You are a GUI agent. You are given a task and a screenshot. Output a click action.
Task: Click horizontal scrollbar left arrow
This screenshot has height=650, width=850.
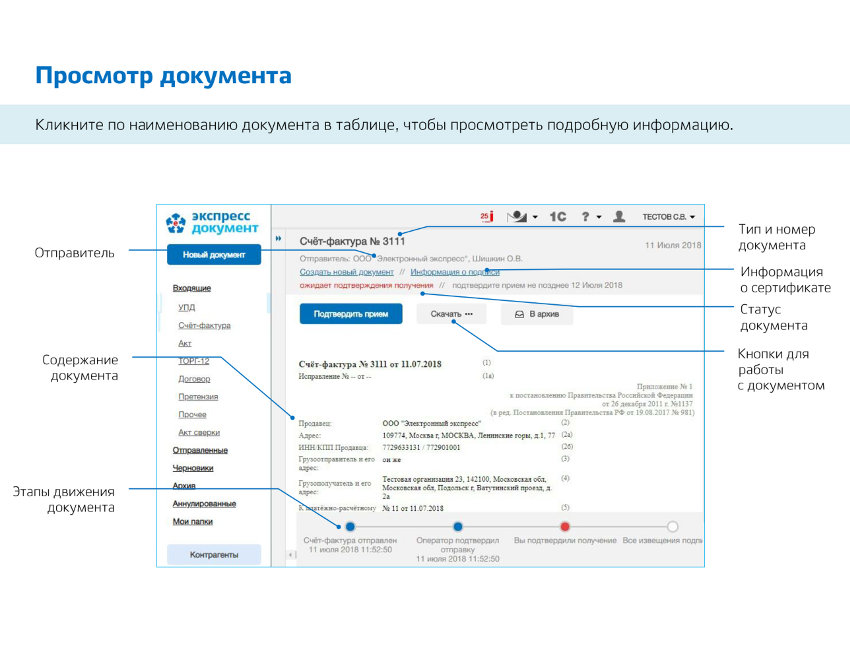coord(291,555)
